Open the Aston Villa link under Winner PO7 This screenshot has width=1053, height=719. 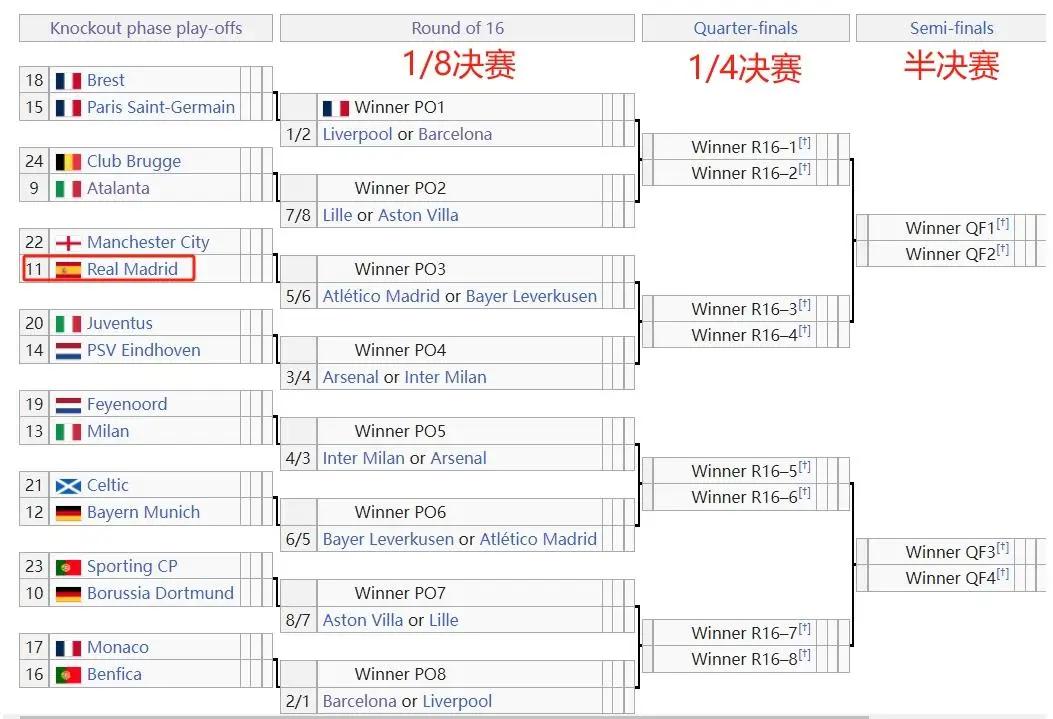363,620
